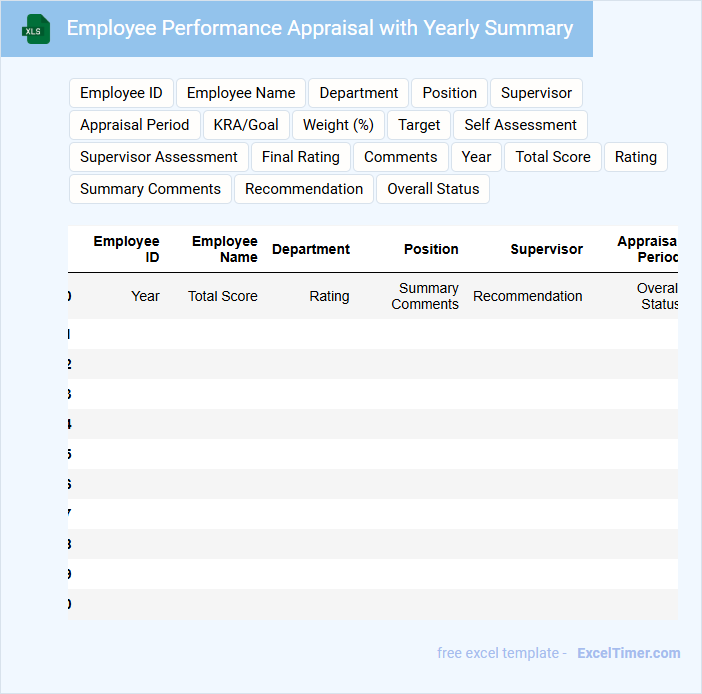Click the Overall Status tag
The width and height of the screenshot is (702, 694).
[x=433, y=189]
